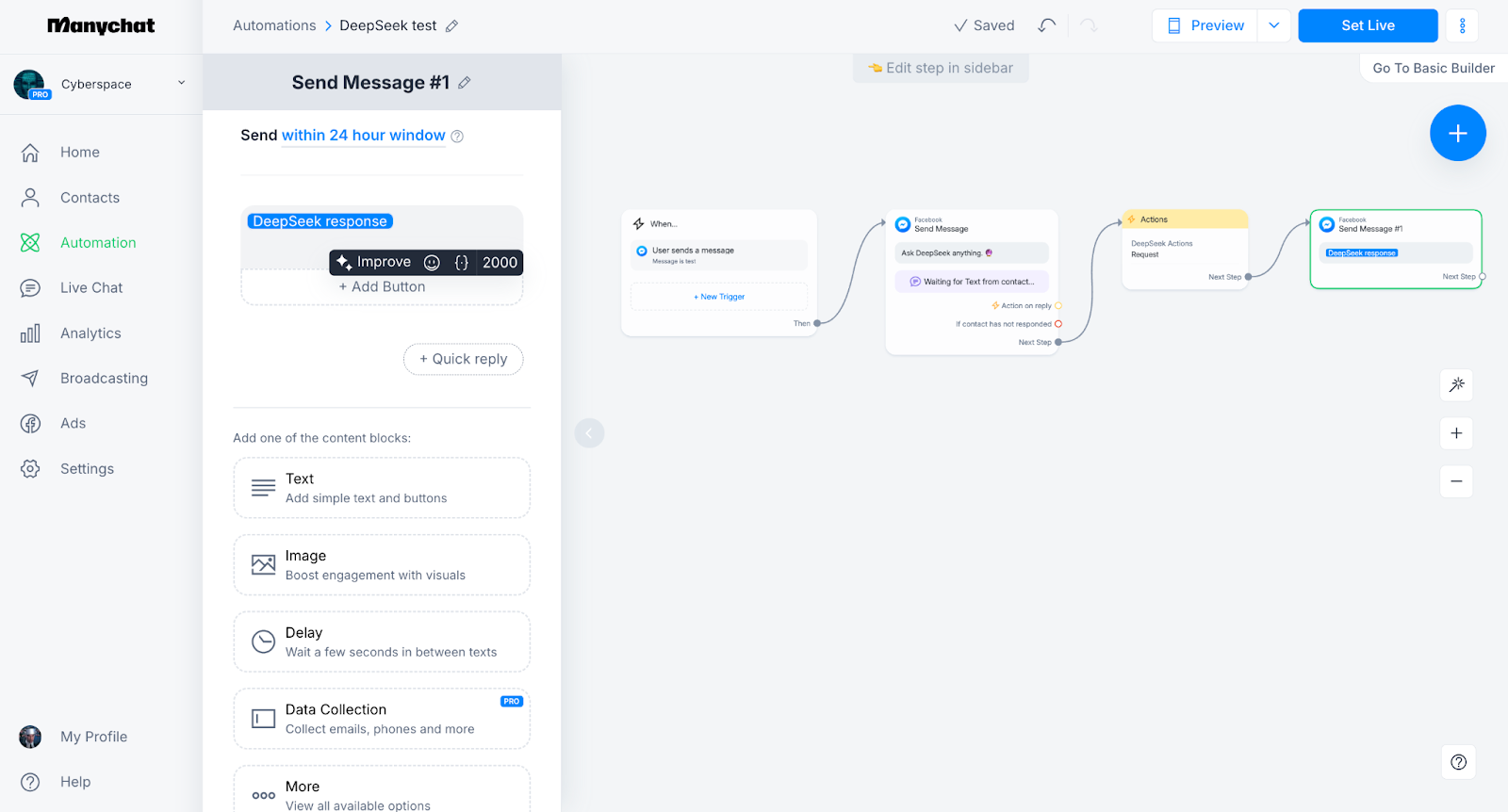
Task: Open the help question mark on canvas
Action: 1458,762
